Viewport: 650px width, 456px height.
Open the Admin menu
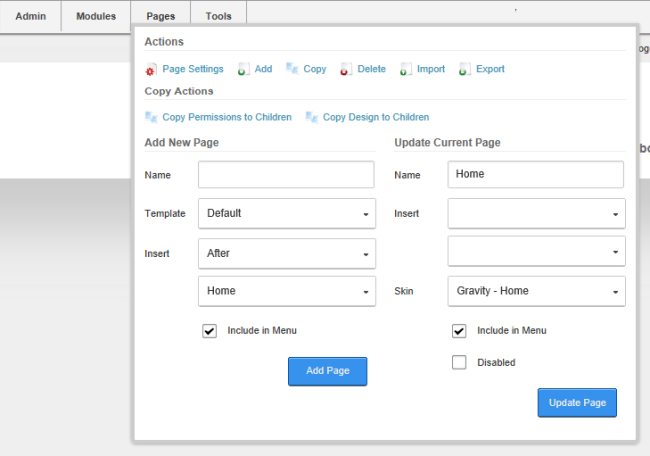tap(31, 16)
